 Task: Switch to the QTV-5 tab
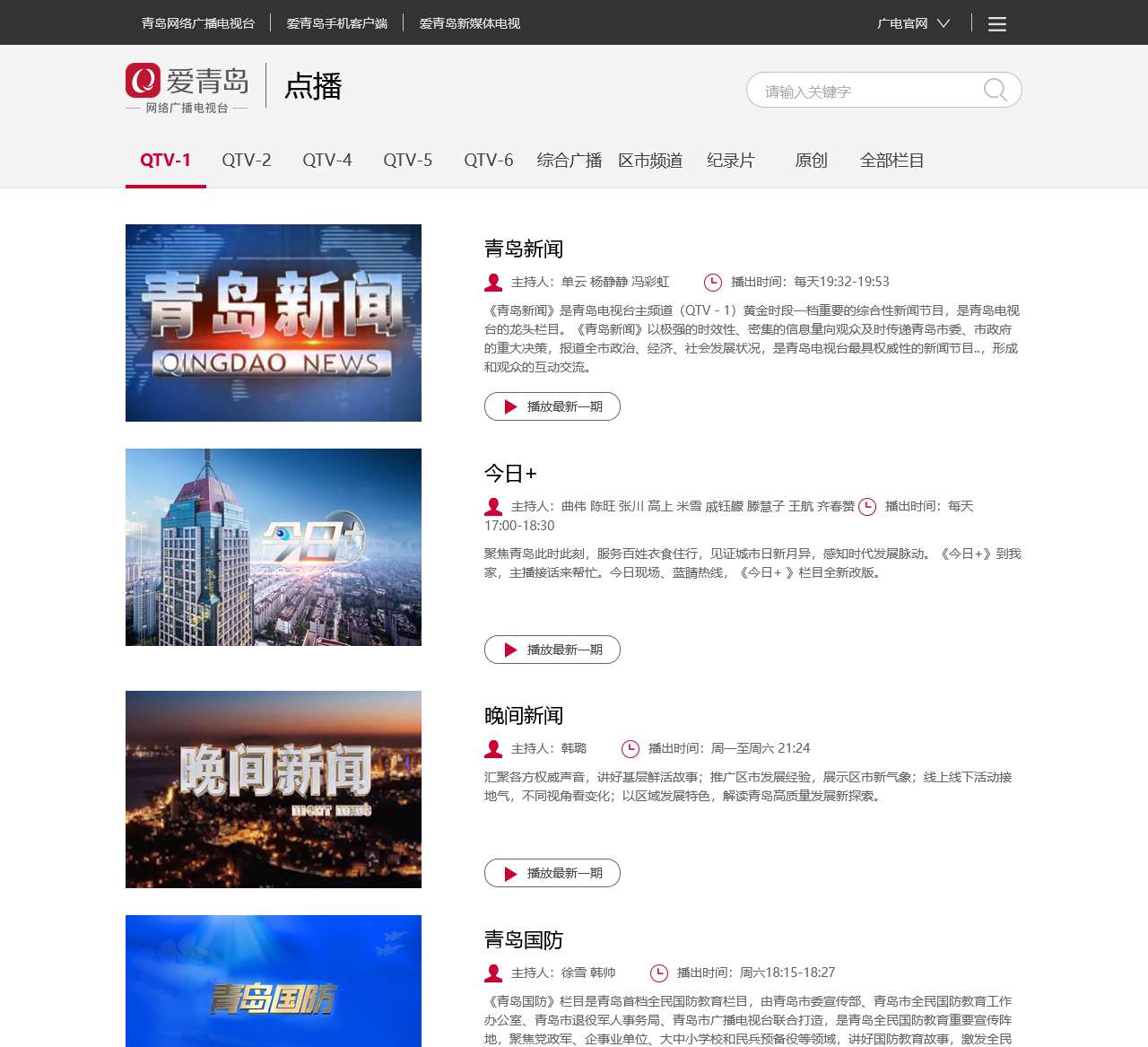point(408,161)
